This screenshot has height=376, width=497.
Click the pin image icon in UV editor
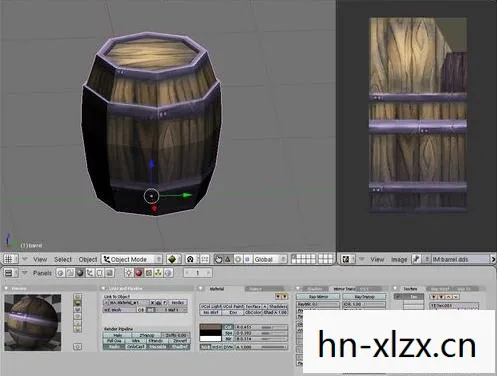[416, 259]
